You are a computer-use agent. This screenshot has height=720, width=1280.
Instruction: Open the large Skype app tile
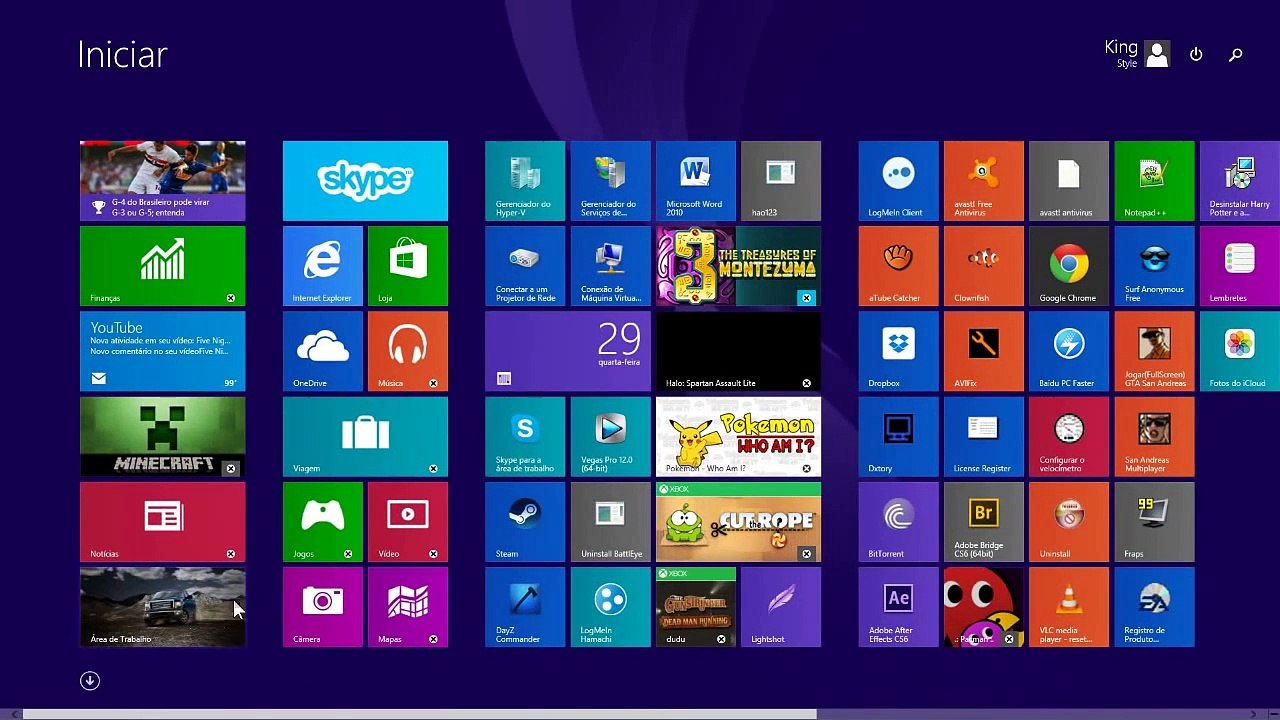(365, 181)
